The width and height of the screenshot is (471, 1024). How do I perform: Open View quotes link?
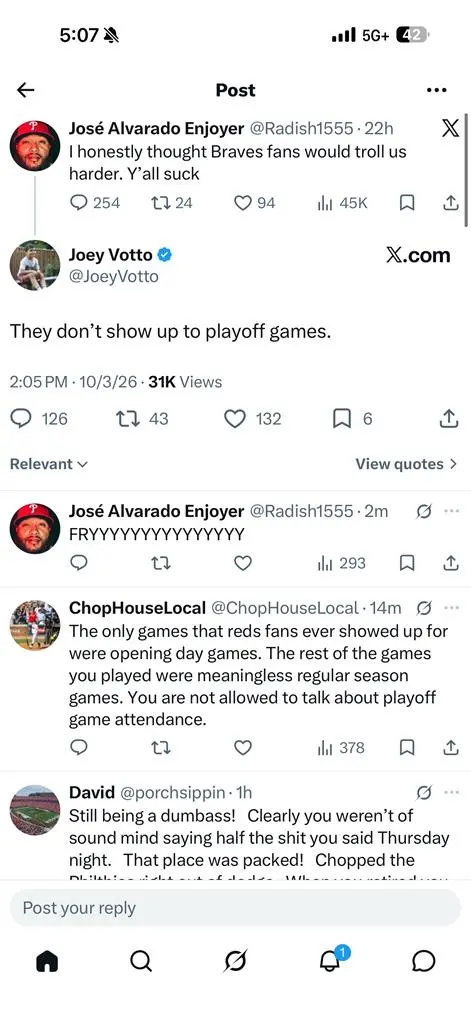tap(406, 464)
